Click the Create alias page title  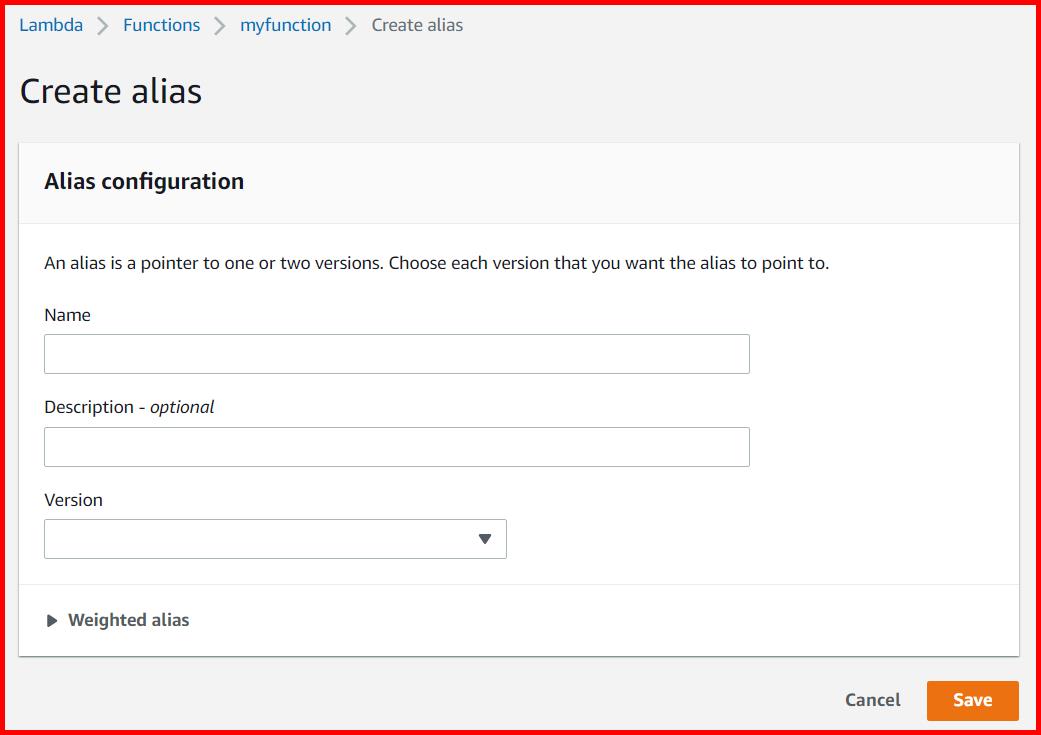[109, 91]
